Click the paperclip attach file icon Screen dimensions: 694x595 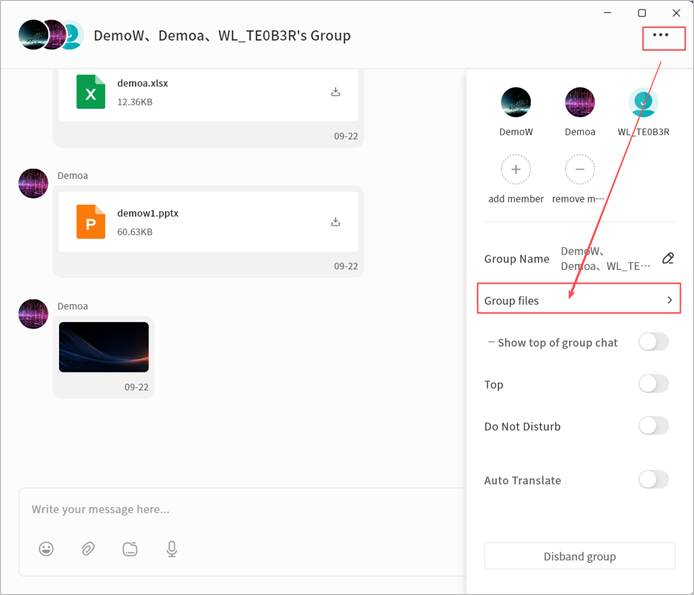click(x=88, y=548)
